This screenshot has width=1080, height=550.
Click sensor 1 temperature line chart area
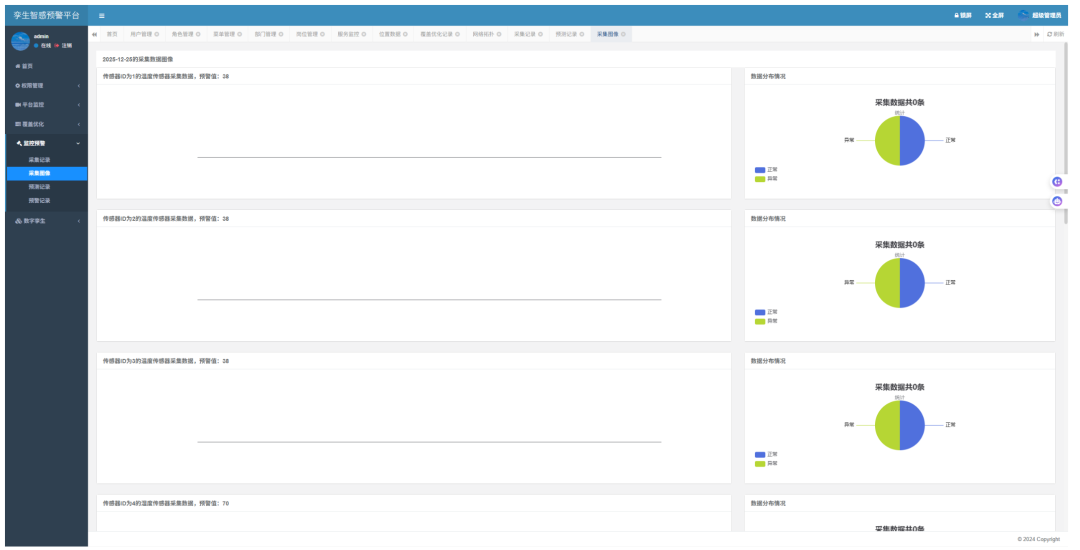[x=414, y=141]
